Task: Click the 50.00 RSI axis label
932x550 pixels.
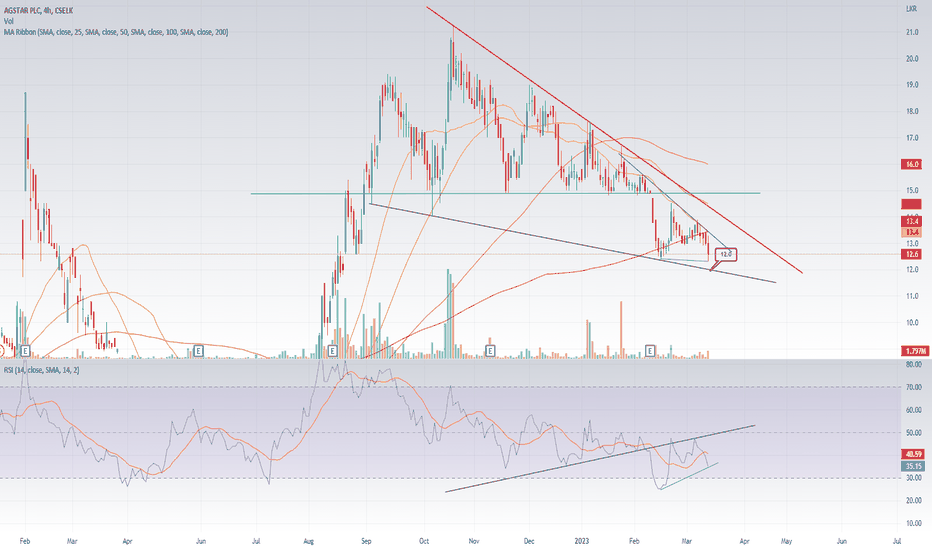Action: 914,433
